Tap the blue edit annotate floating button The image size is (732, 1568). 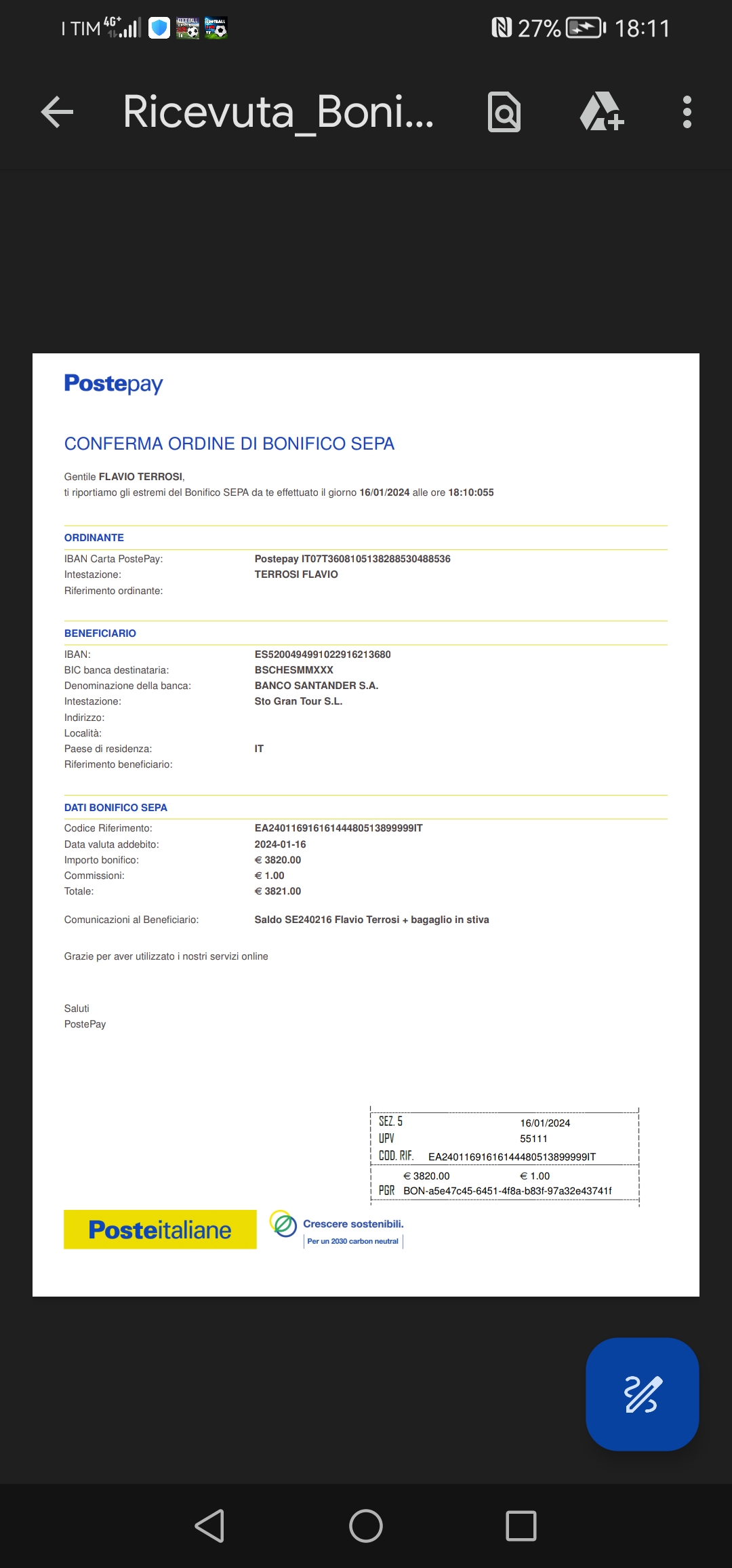point(642,1394)
